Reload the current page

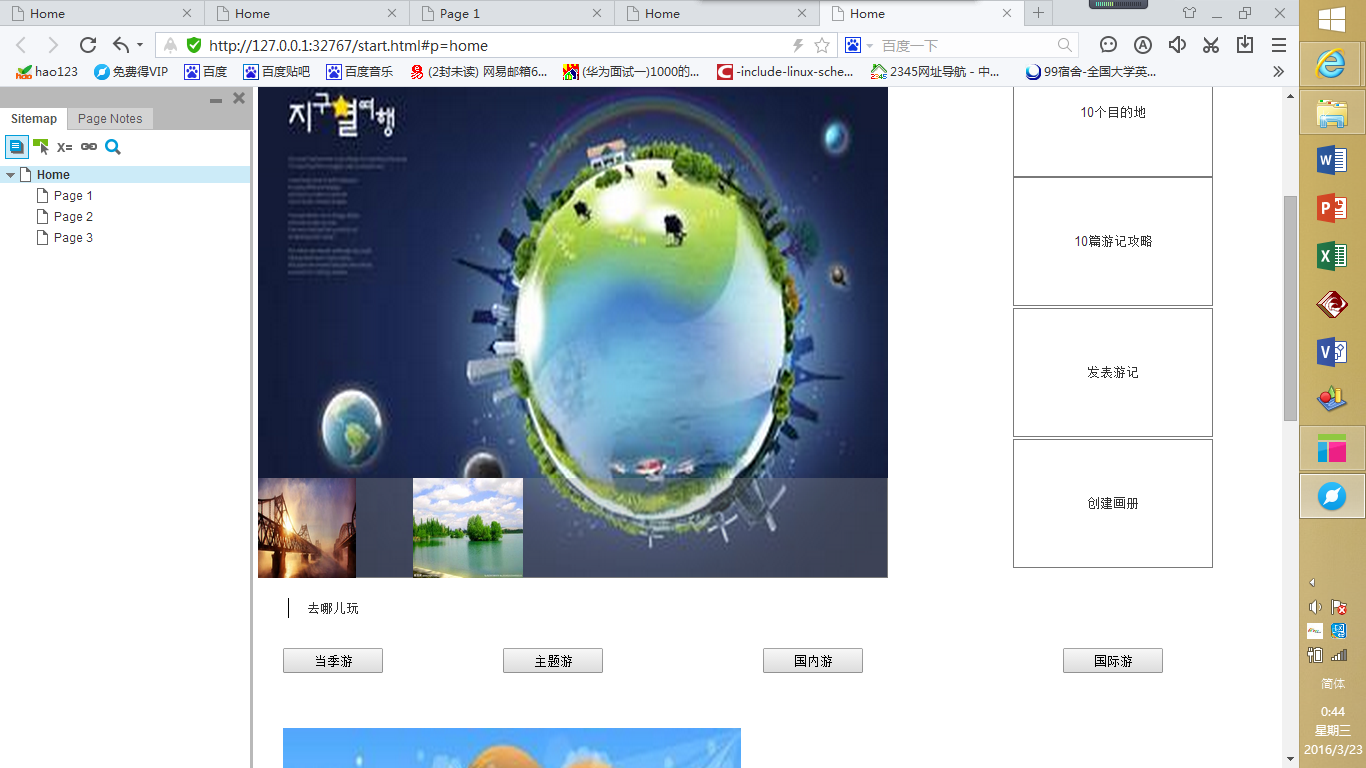(88, 45)
